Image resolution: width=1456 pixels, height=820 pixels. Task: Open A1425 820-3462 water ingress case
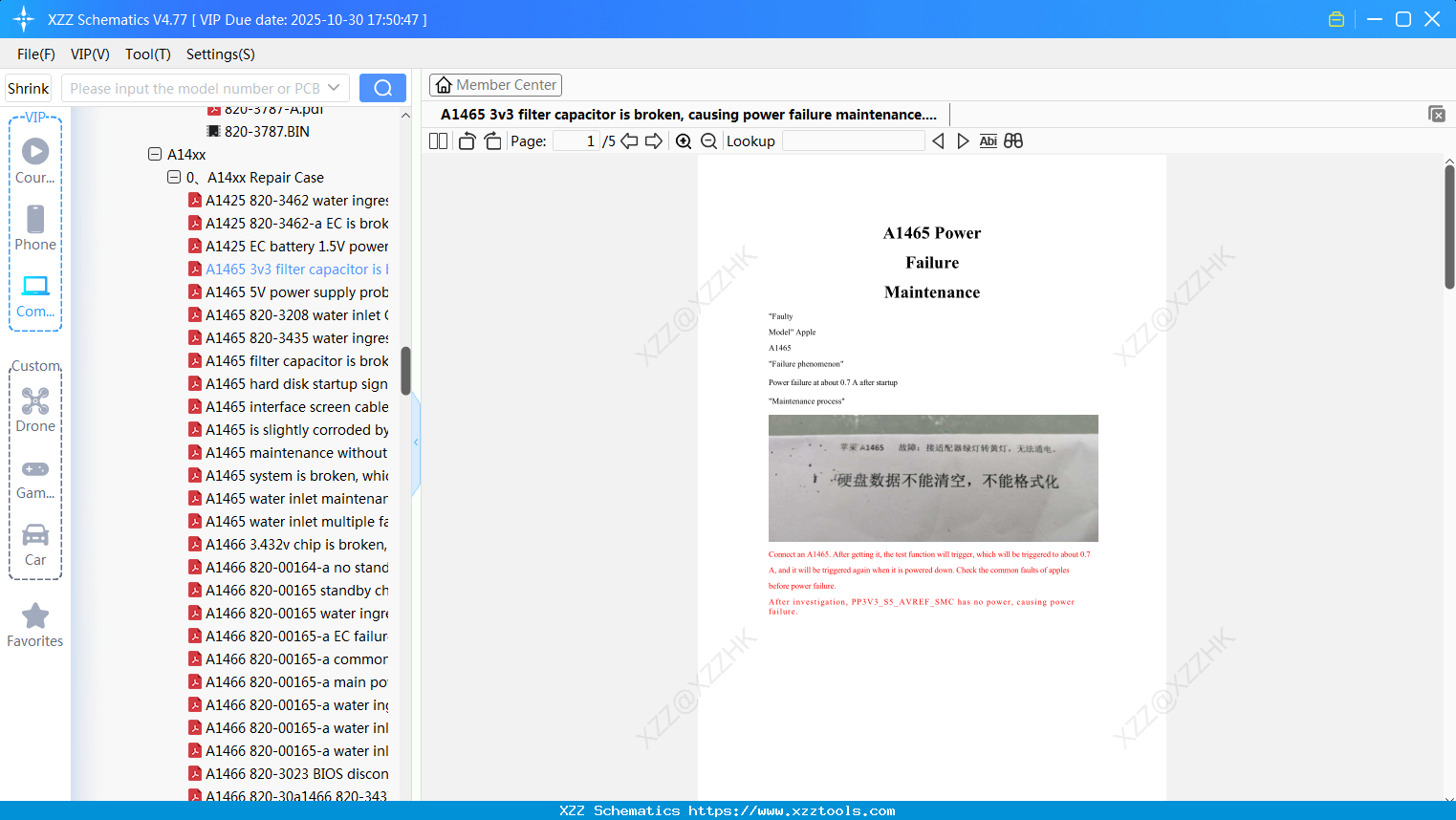288,201
